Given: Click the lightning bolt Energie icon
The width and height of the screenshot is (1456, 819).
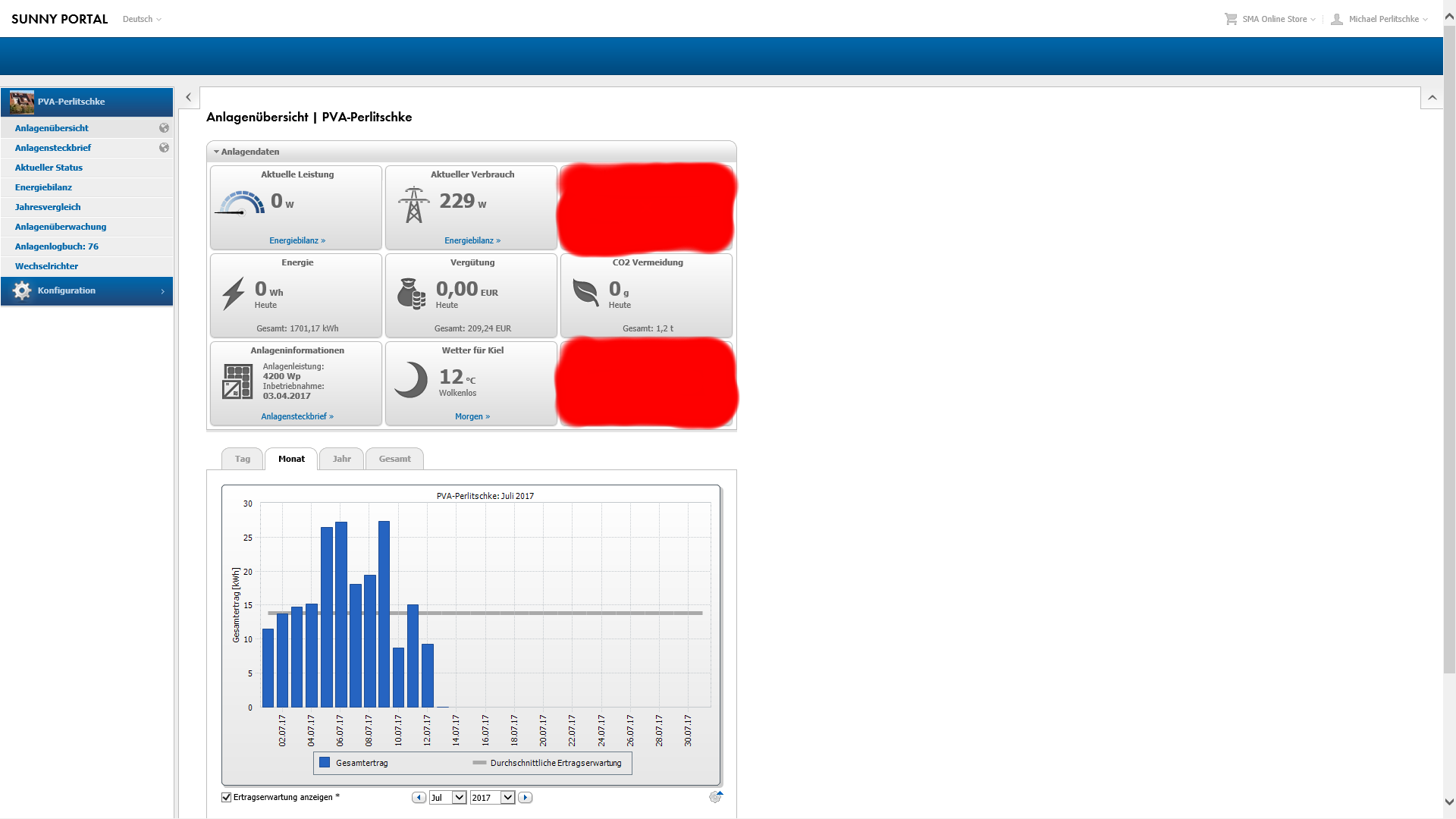Looking at the screenshot, I should tap(234, 293).
